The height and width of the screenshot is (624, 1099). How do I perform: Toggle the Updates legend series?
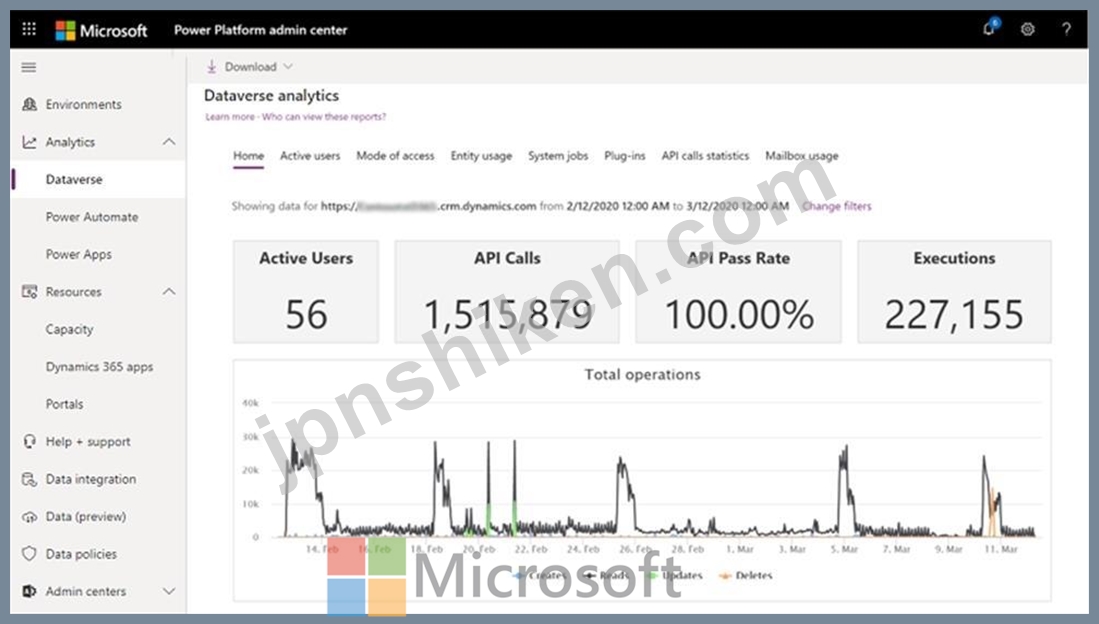click(x=676, y=576)
